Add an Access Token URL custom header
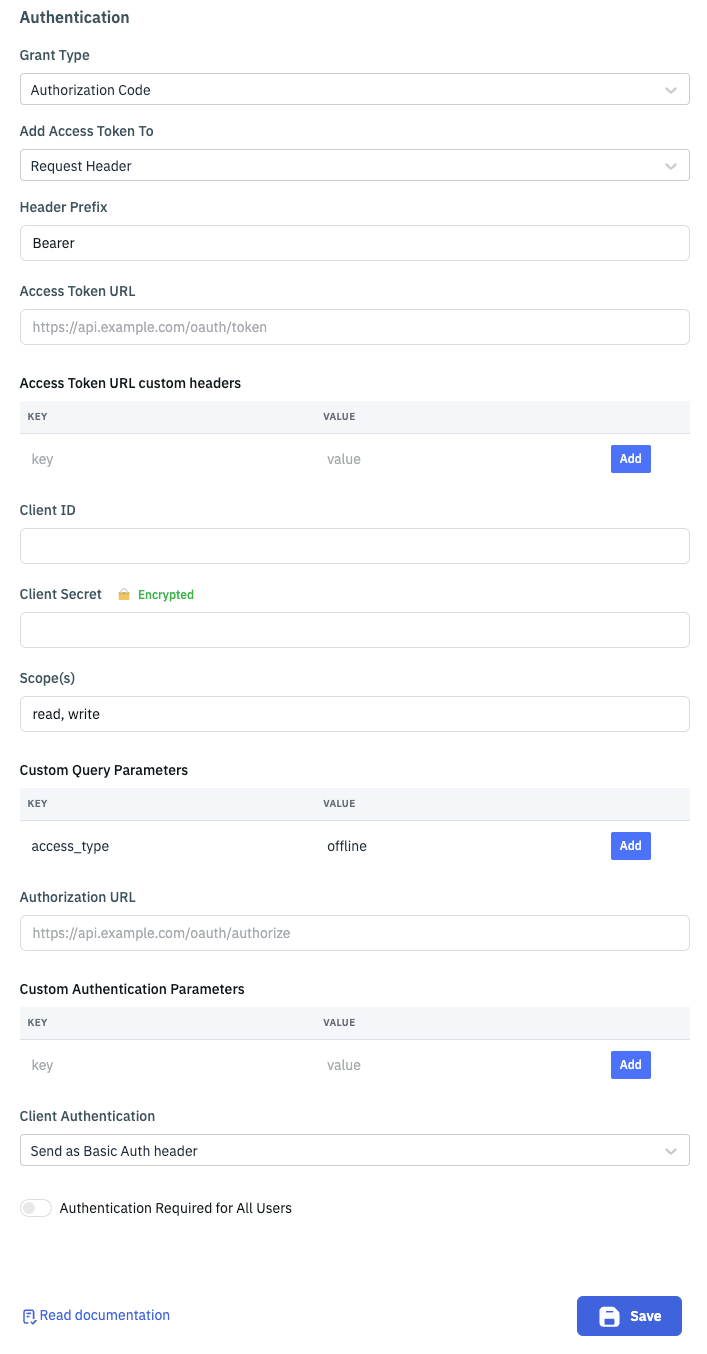 pos(630,459)
